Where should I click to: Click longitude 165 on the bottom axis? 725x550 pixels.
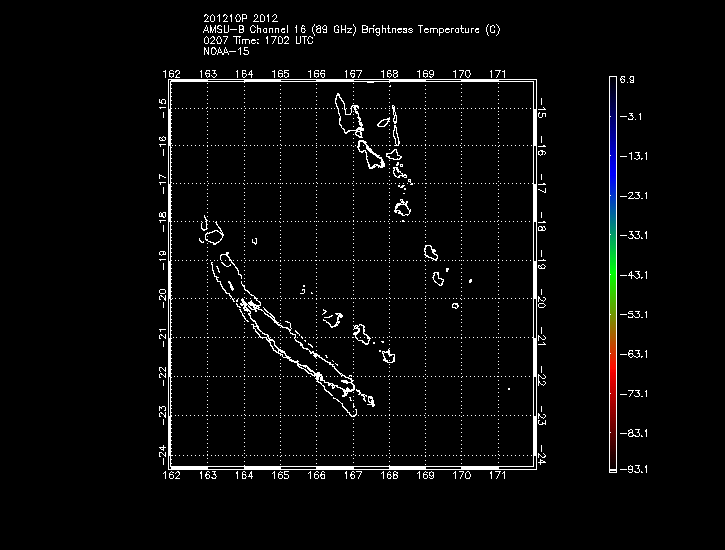pyautogui.click(x=280, y=475)
